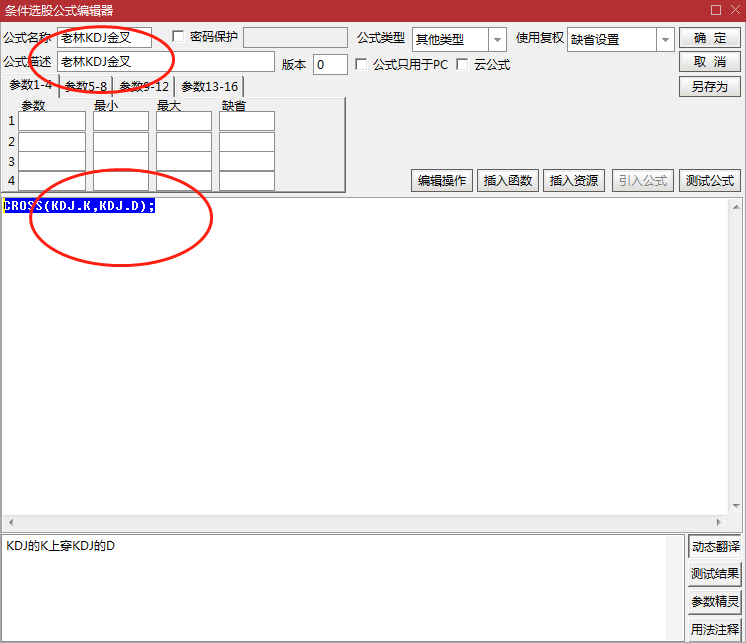Check the 云公式 option
Image resolution: width=746 pixels, height=643 pixels.
[x=462, y=64]
